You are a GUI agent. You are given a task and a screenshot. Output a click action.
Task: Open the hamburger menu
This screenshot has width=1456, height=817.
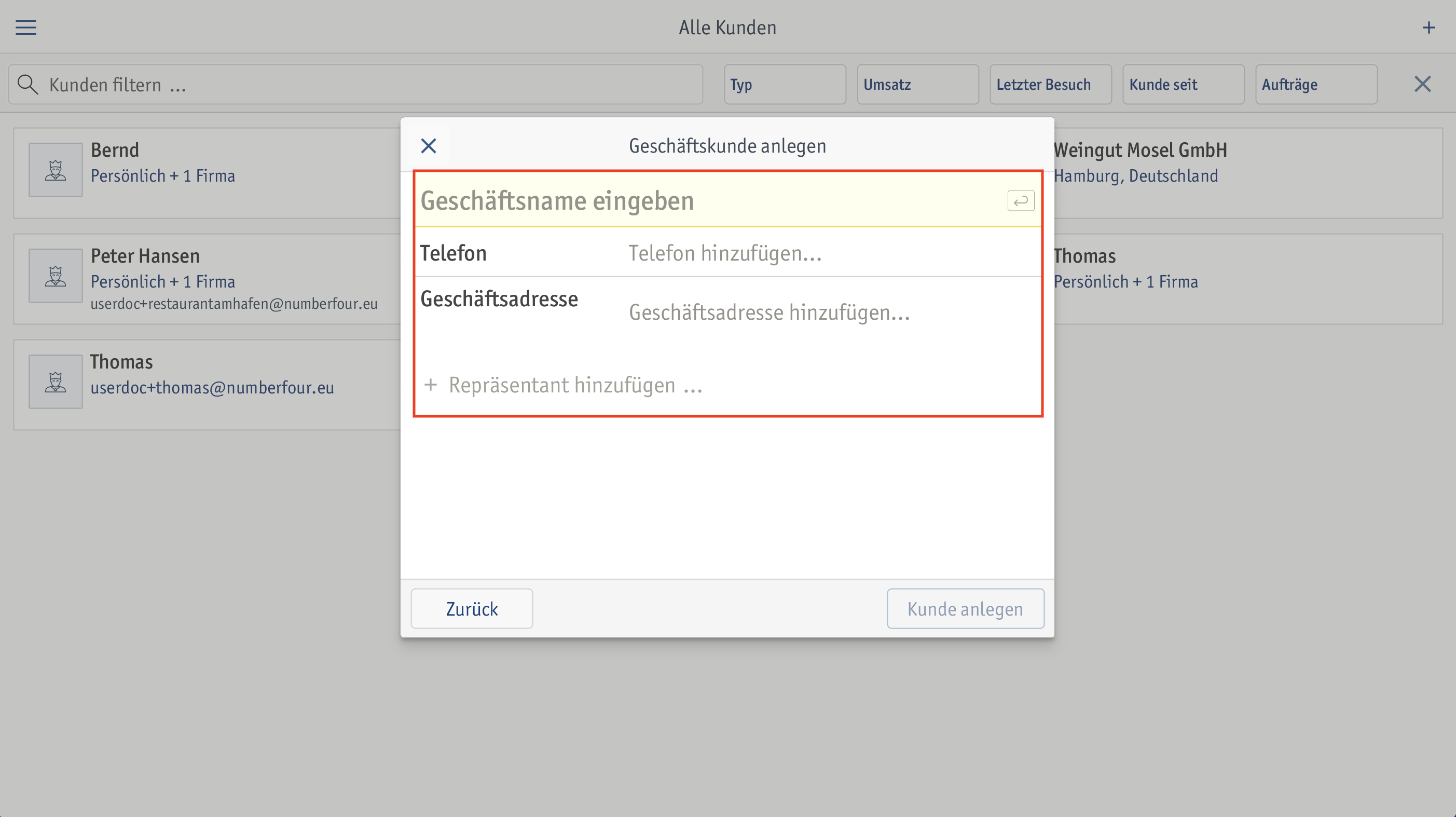click(25, 27)
